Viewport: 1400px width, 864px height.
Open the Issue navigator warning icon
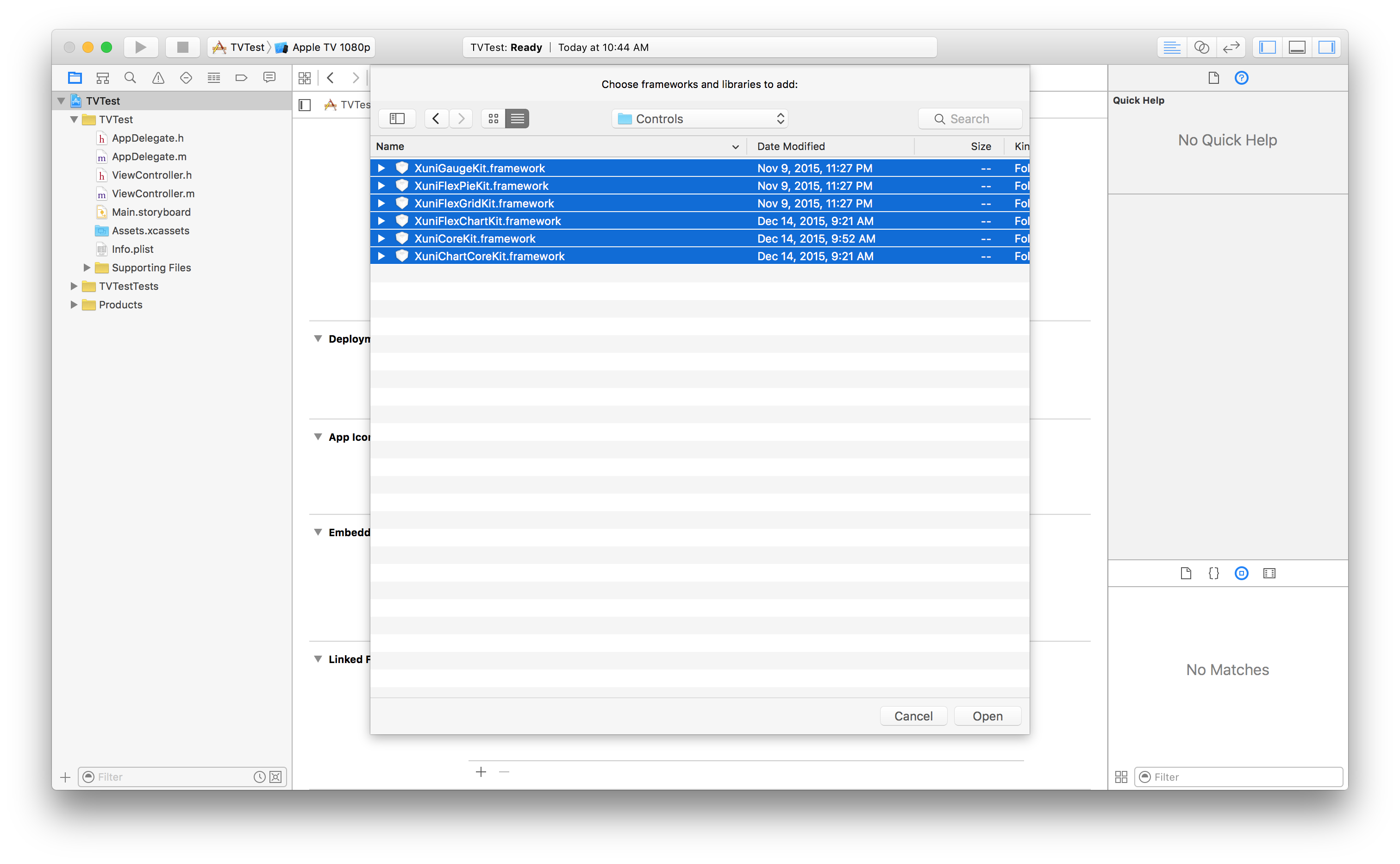(158, 78)
